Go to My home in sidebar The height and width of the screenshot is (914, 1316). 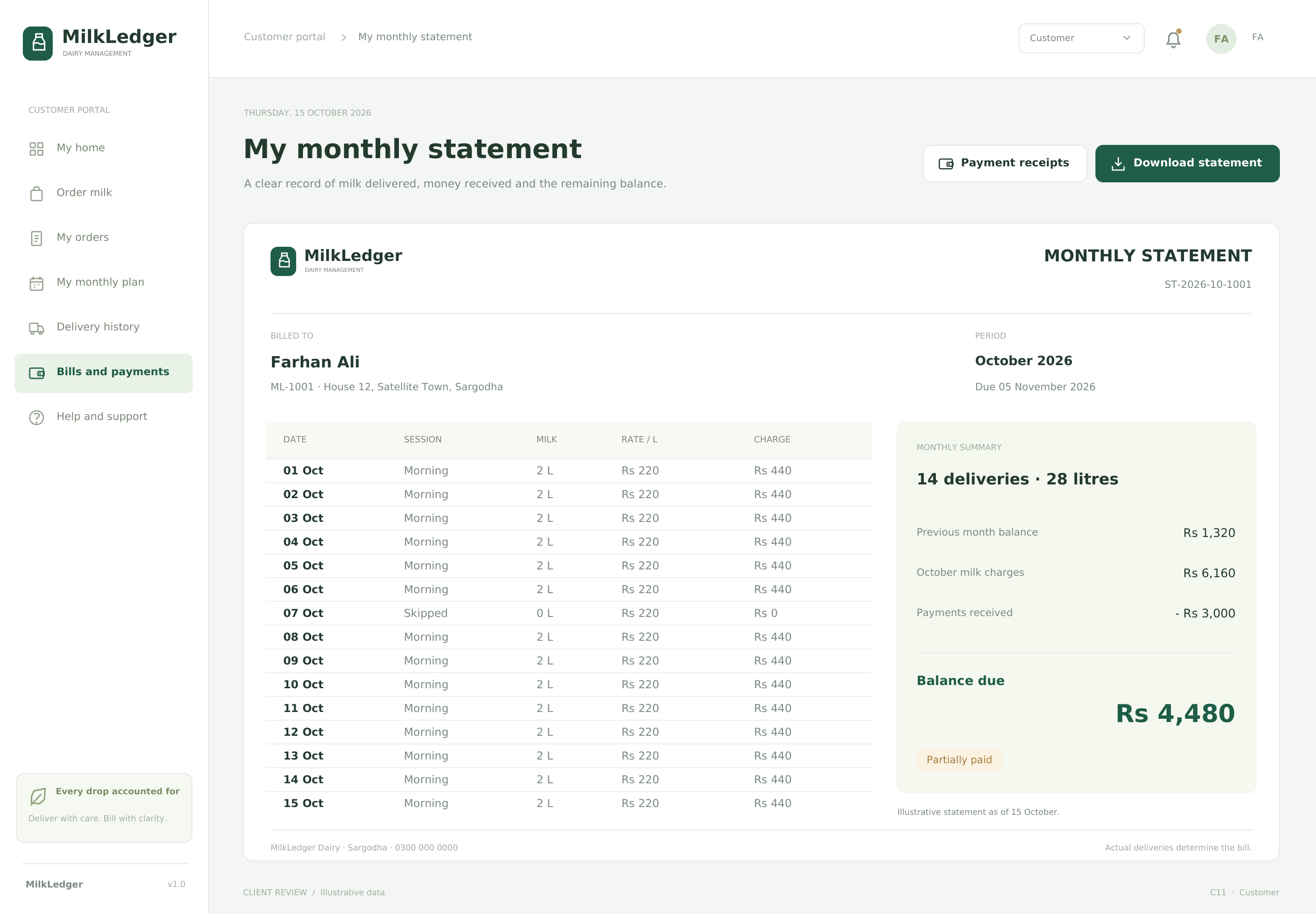pos(104,149)
